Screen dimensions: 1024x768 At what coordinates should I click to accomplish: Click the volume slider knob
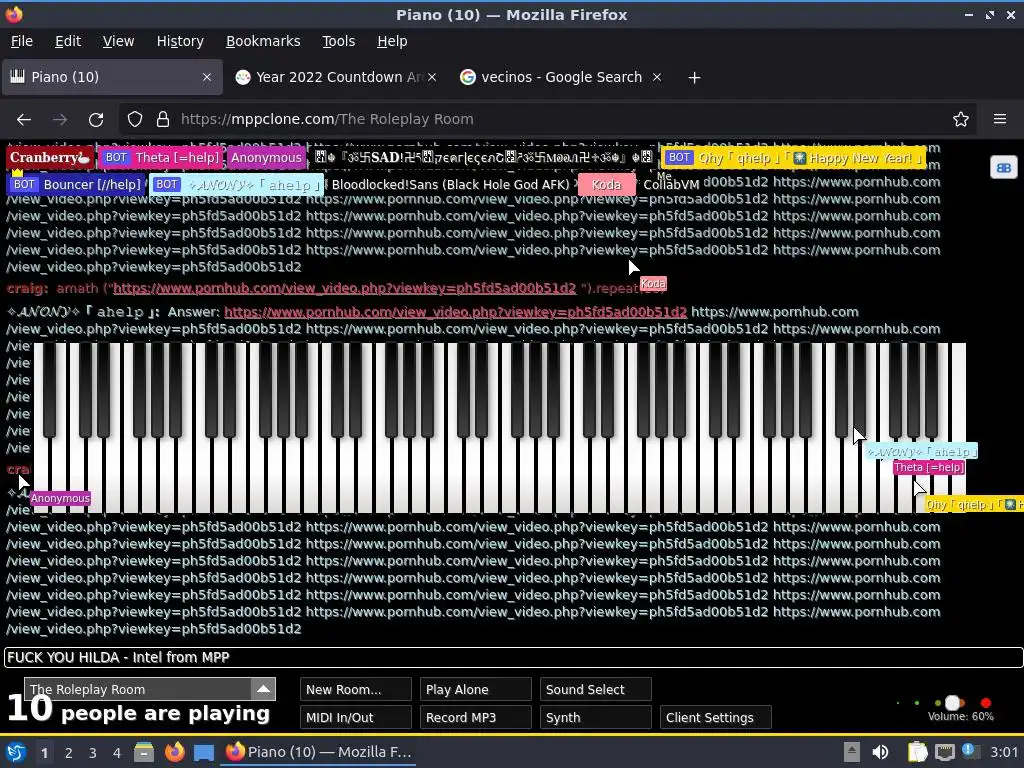point(953,703)
